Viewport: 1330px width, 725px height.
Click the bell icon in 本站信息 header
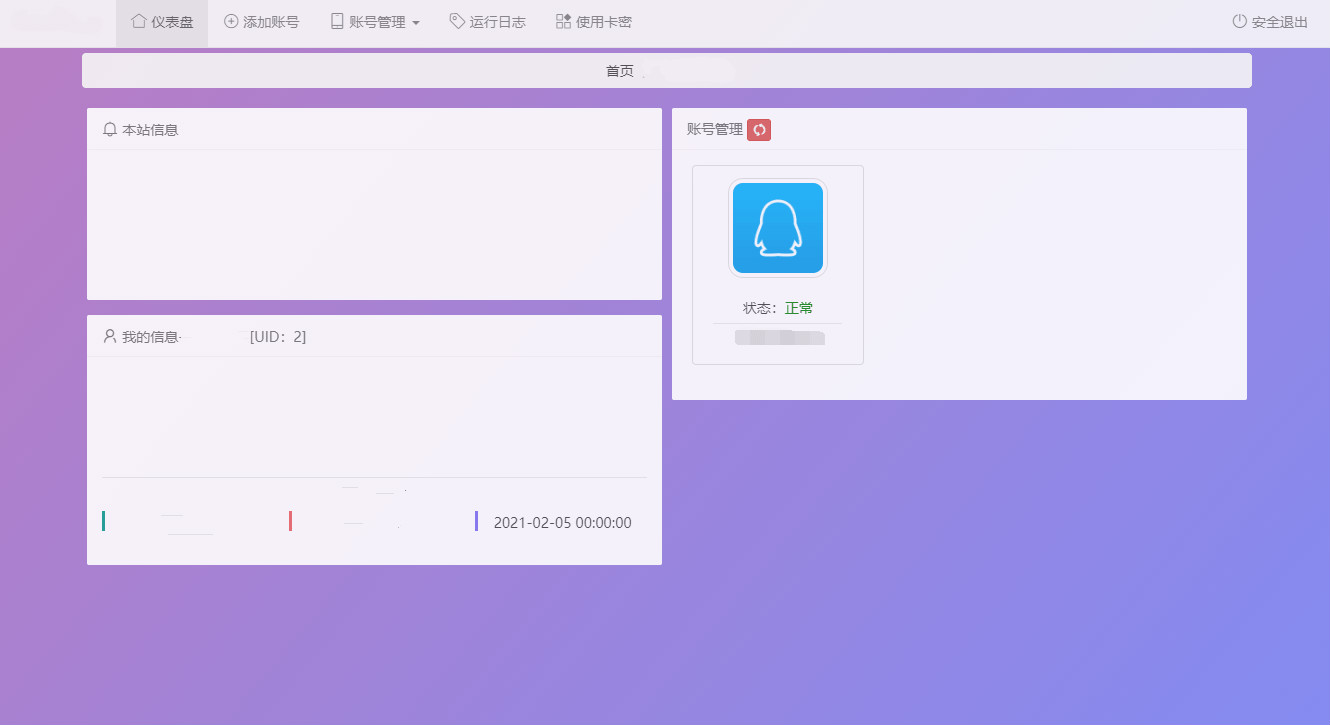tap(110, 129)
